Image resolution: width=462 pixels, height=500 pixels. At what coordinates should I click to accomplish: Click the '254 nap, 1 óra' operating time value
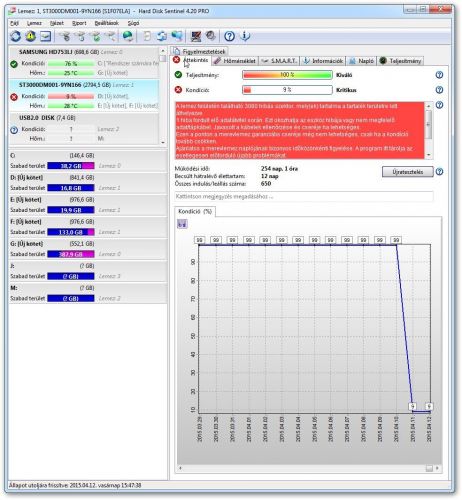[279, 169]
